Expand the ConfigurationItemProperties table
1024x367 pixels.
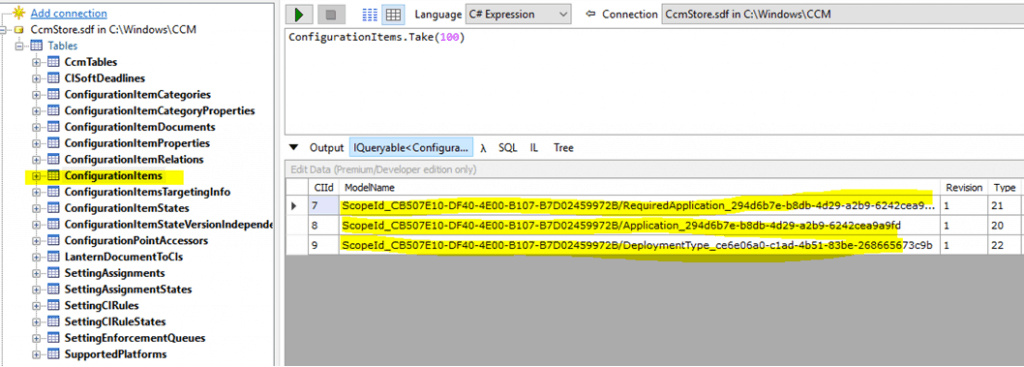37,143
